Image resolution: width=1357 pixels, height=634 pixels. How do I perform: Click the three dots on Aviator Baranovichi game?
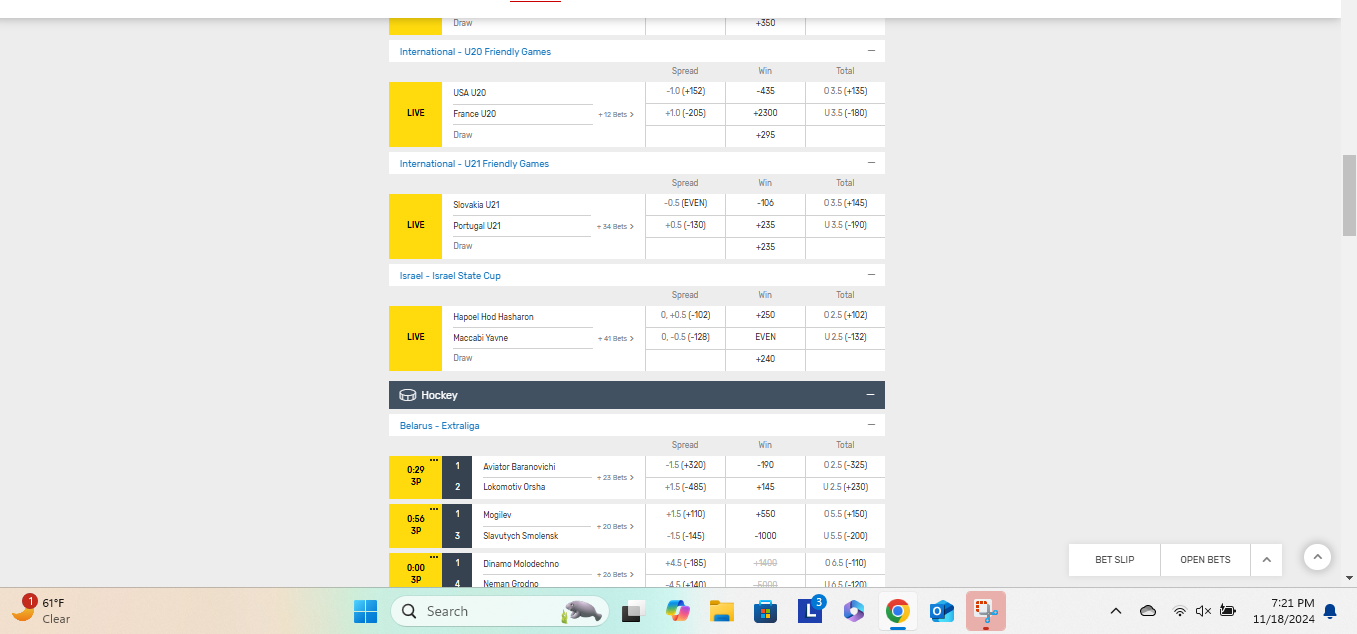point(434,461)
